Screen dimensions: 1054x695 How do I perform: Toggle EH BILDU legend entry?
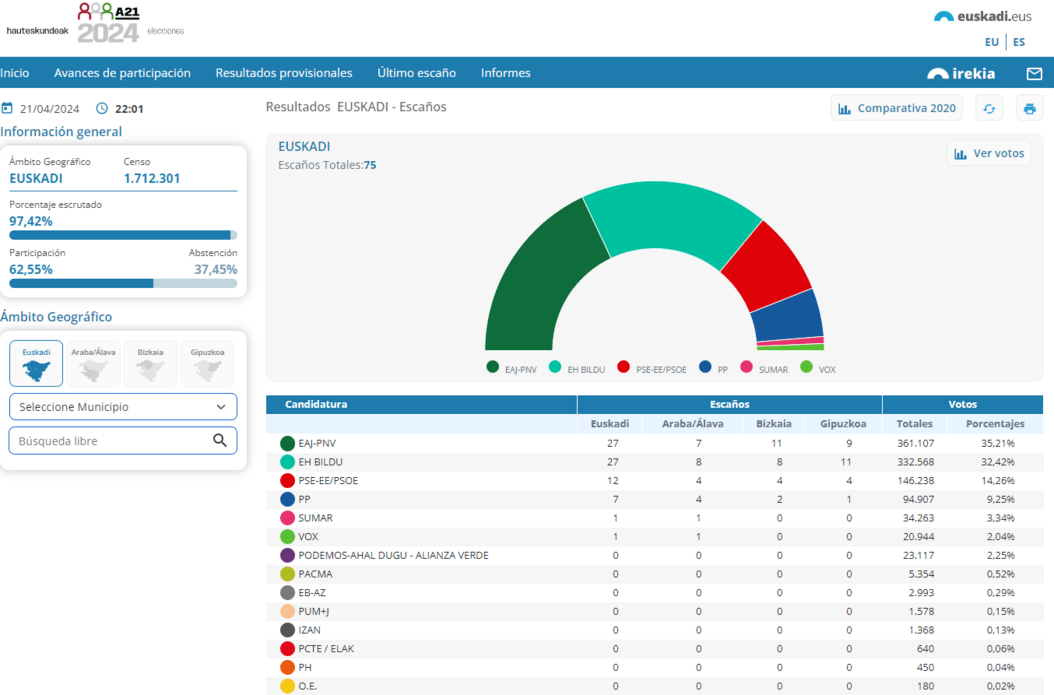pyautogui.click(x=577, y=369)
